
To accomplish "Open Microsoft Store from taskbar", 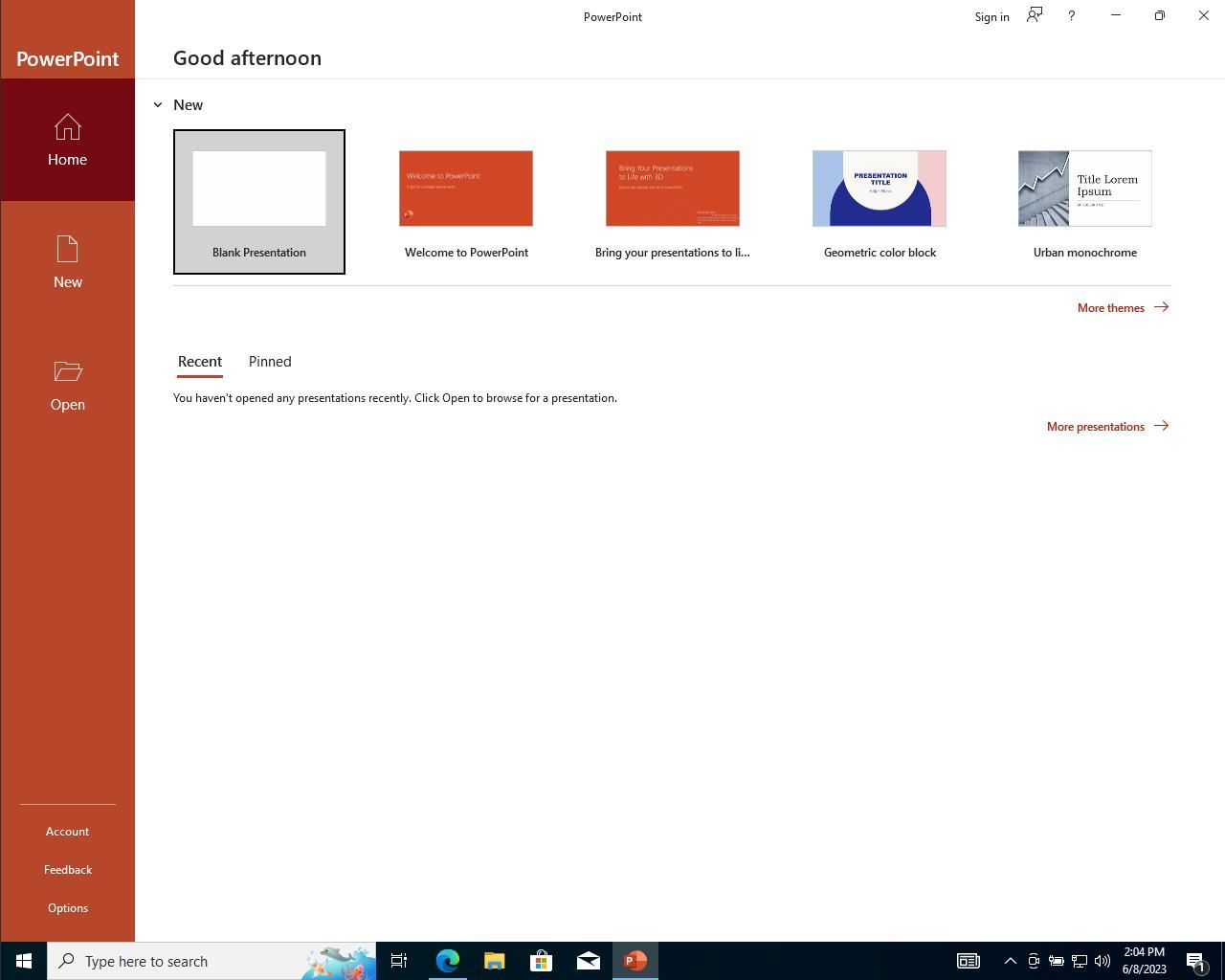I will click(541, 961).
